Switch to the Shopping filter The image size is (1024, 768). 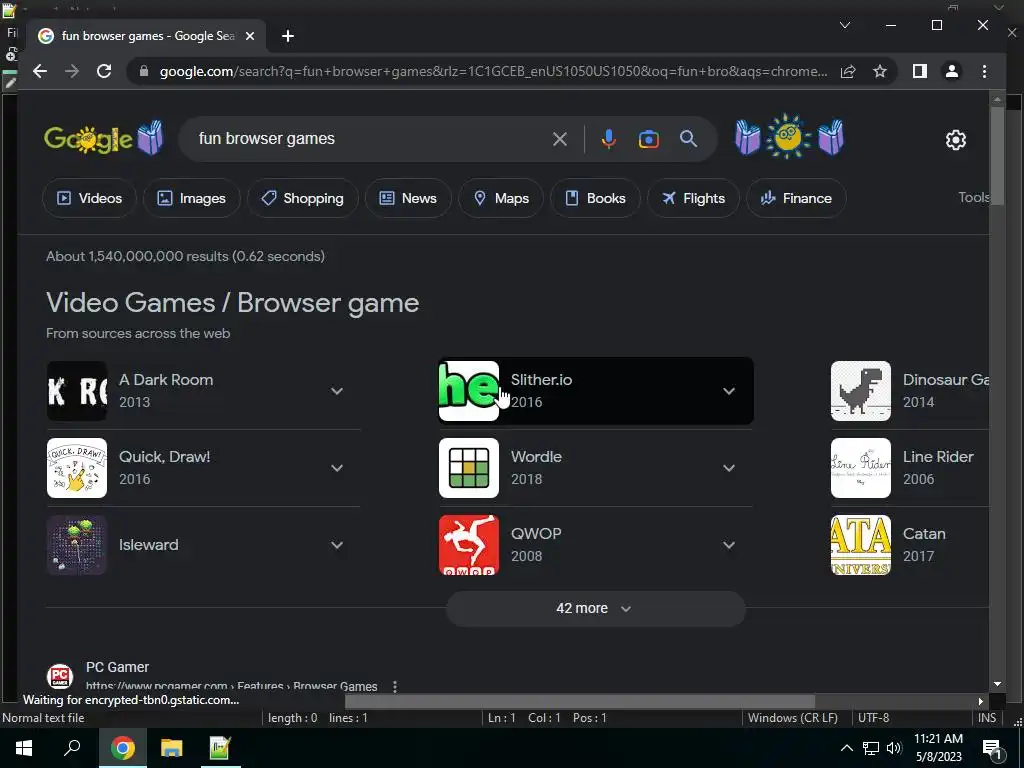click(302, 198)
